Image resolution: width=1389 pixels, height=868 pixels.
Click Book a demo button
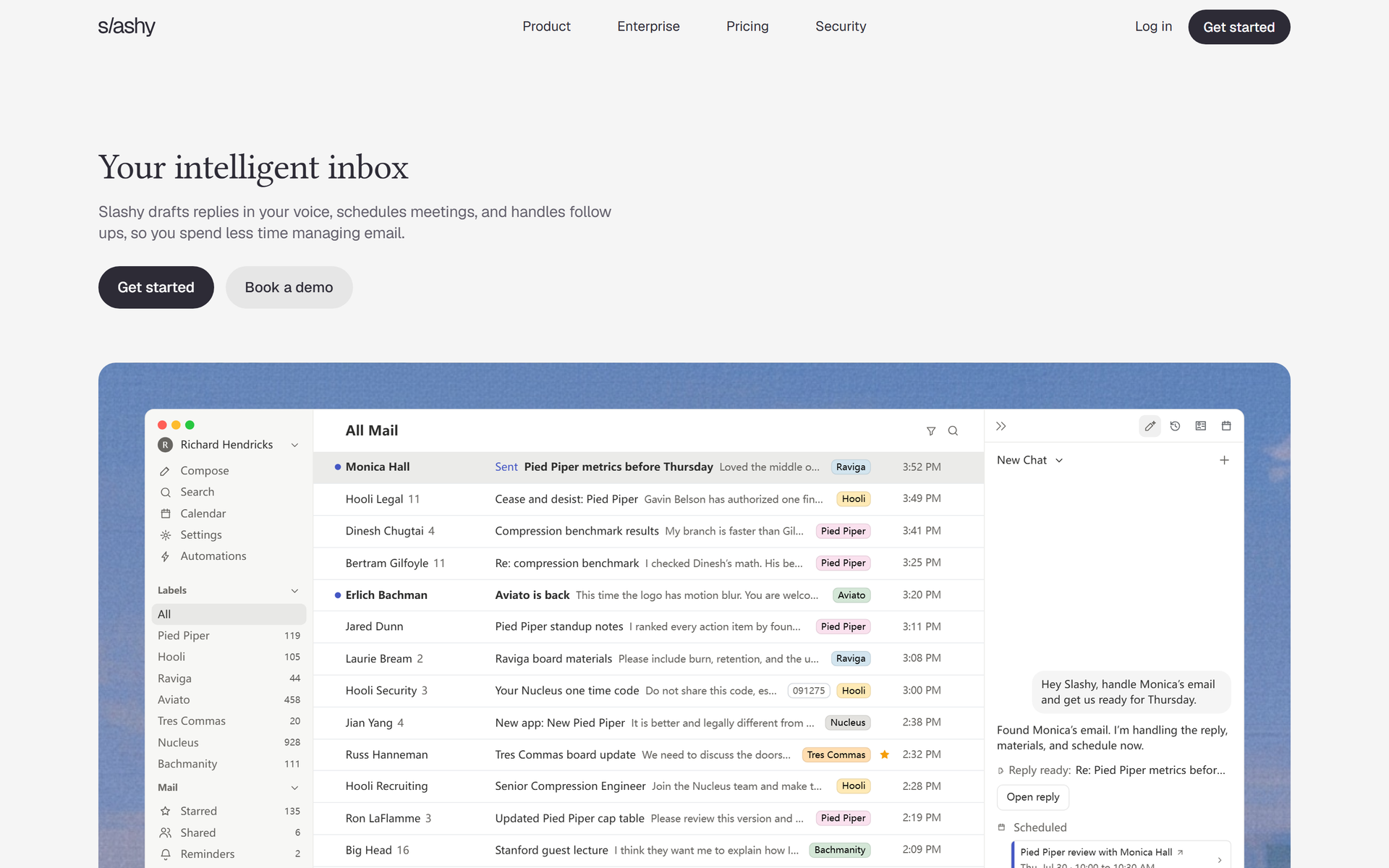point(289,287)
